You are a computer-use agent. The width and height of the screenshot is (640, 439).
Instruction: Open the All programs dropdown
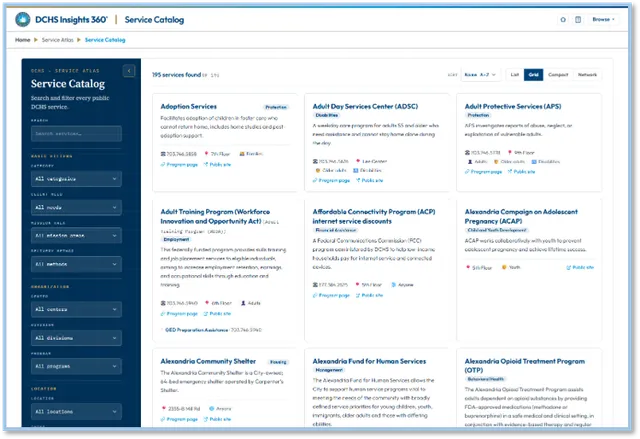76,366
